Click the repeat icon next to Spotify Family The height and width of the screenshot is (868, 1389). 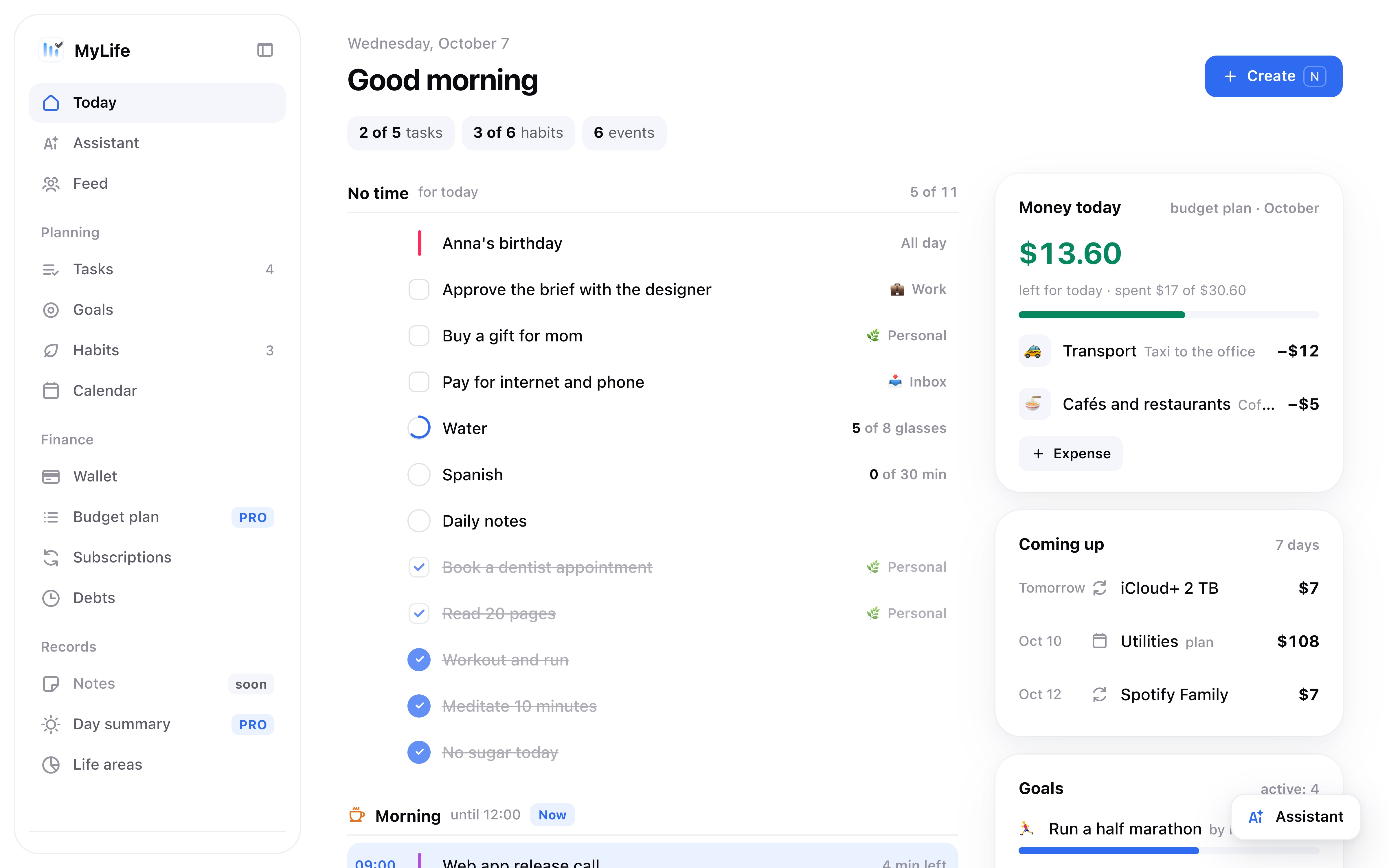point(1099,694)
